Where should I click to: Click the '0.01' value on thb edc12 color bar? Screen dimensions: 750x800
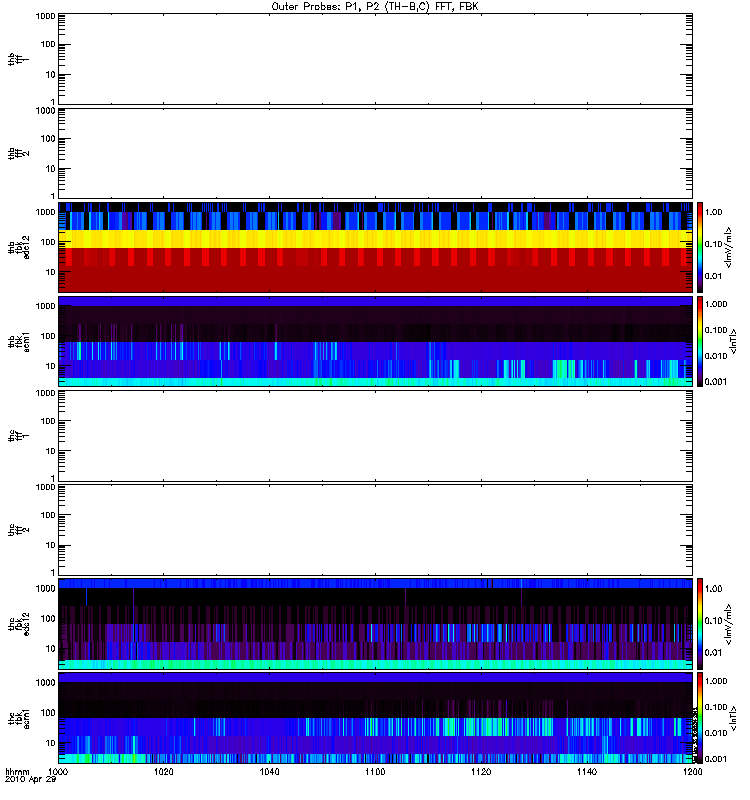713,276
